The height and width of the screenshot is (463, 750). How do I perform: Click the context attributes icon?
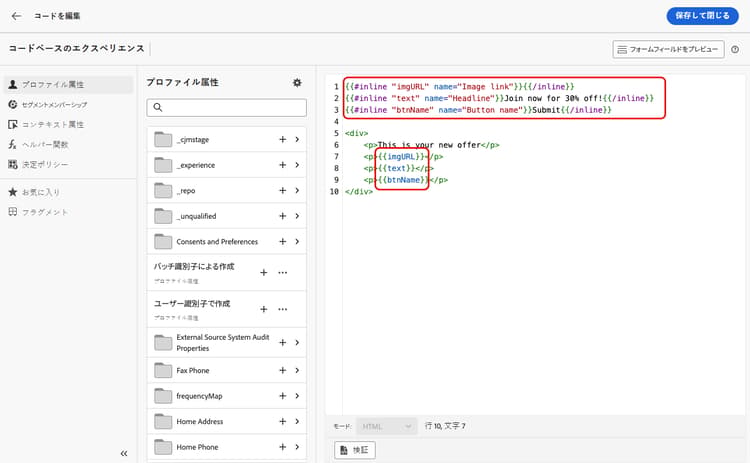click(13, 125)
